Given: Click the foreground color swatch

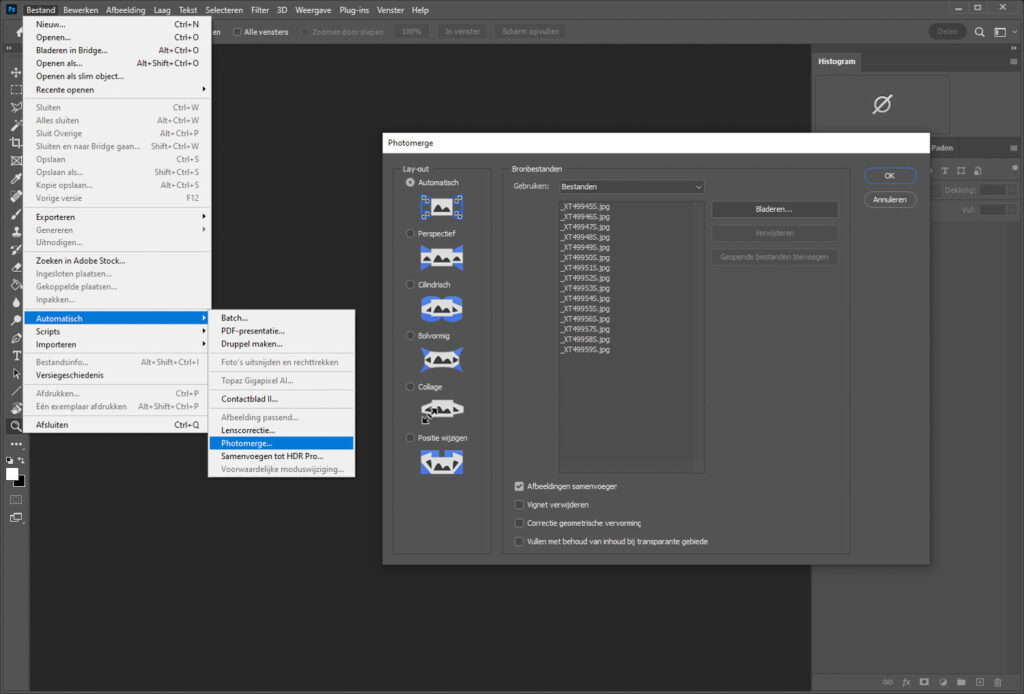Looking at the screenshot, I should [x=12, y=475].
